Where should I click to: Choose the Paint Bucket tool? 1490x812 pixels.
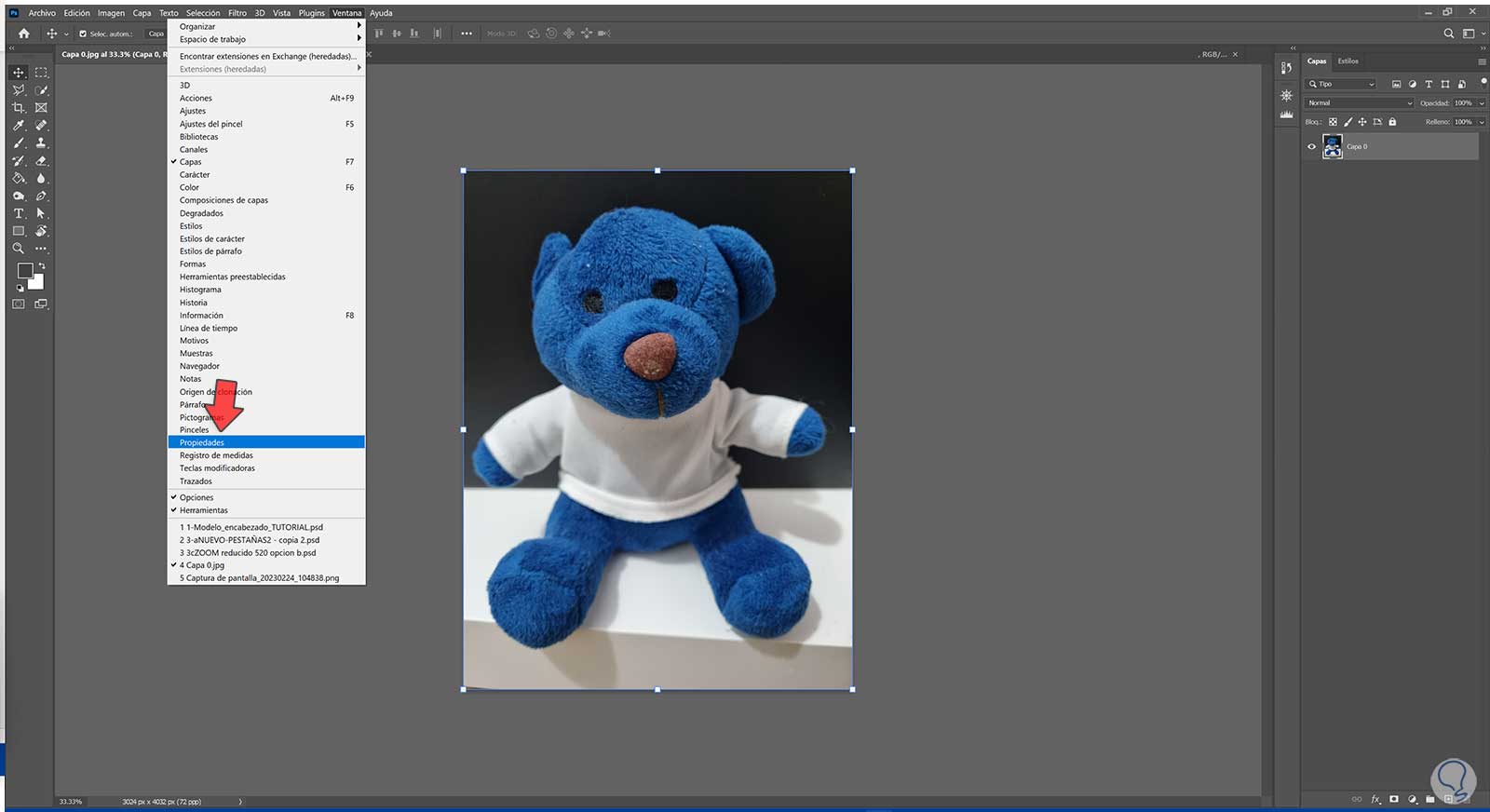pos(19,179)
